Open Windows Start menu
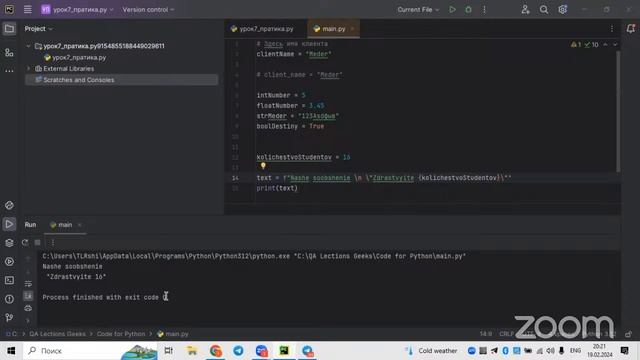The width and height of the screenshot is (640, 360). point(11,351)
